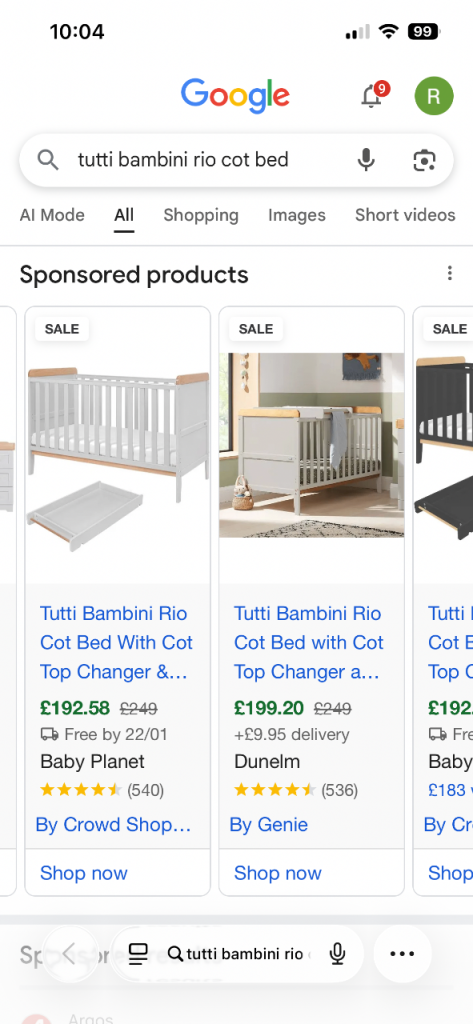The width and height of the screenshot is (473, 1024).
Task: Open the bottom bar ellipsis menu
Action: 402,954
